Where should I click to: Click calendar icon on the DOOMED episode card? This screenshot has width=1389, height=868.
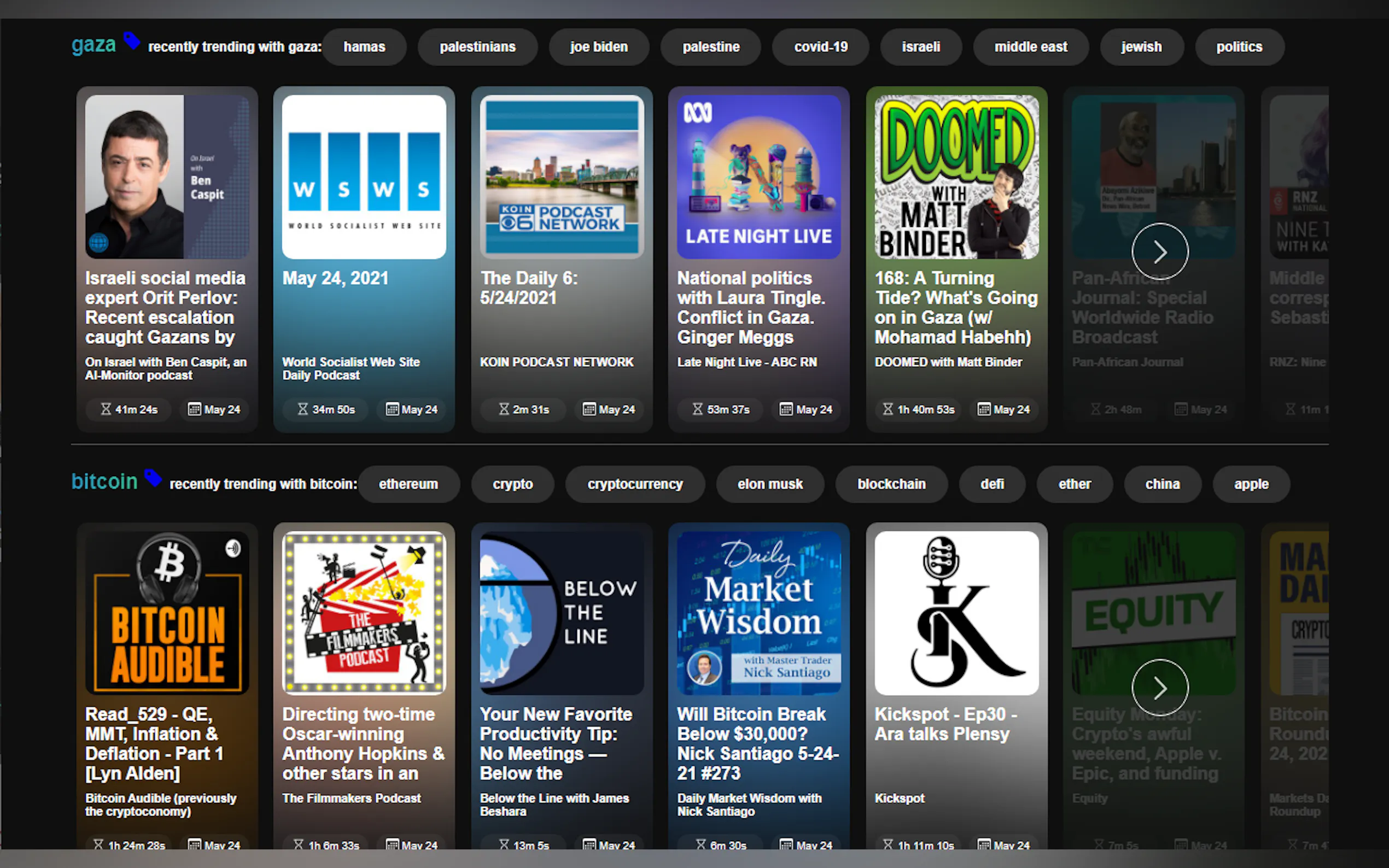tap(984, 409)
